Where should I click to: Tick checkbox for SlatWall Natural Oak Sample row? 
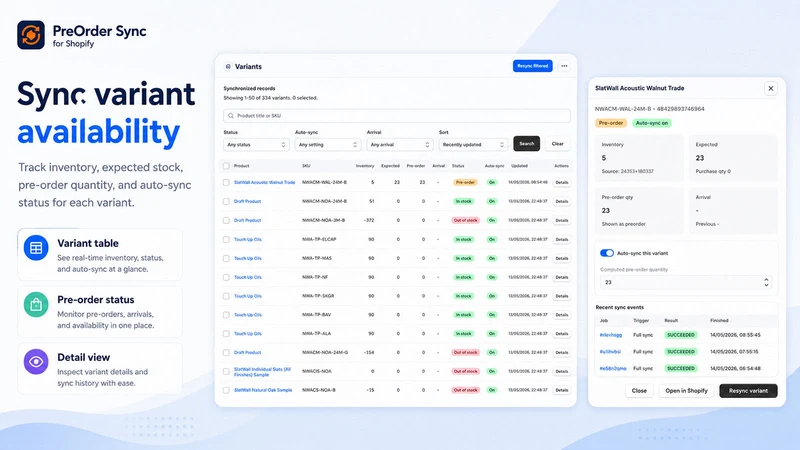point(226,390)
